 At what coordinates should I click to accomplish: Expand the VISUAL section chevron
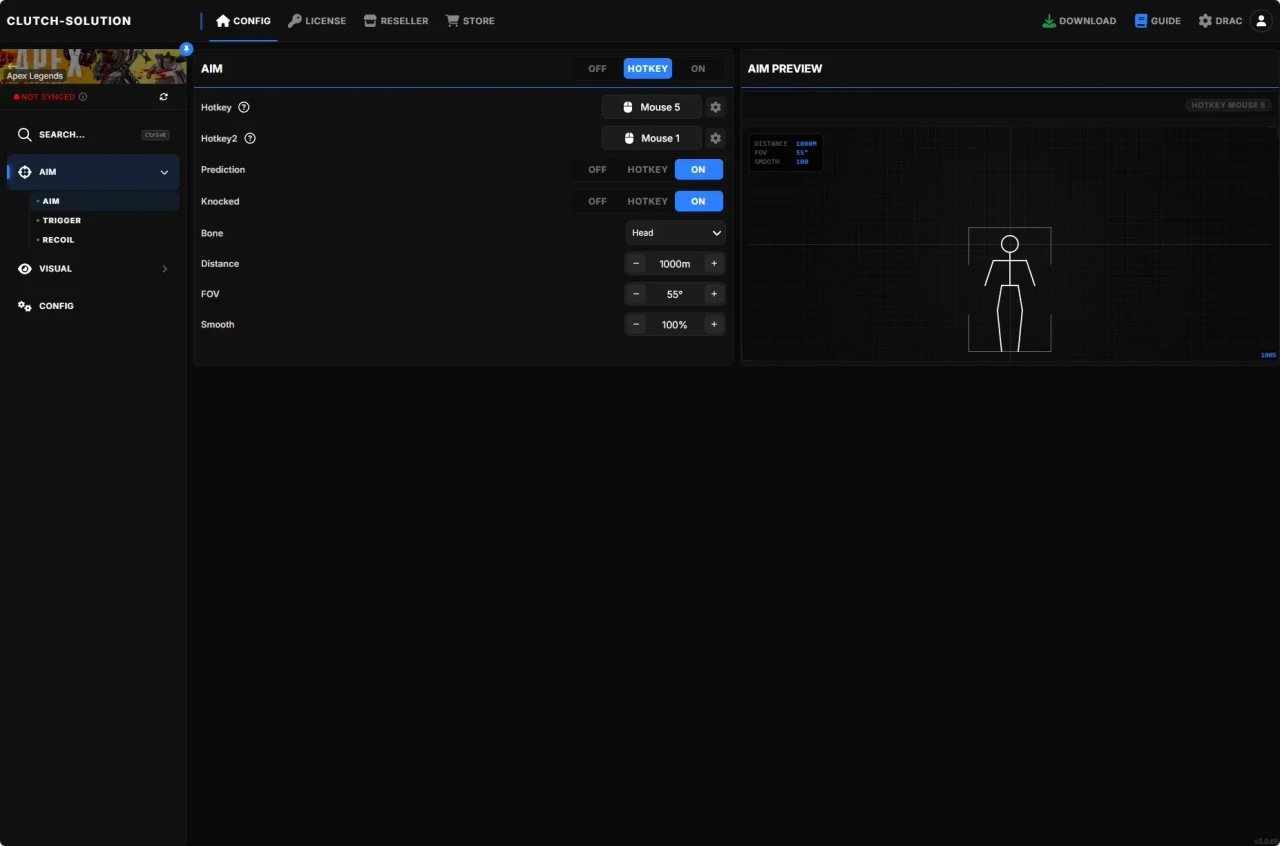pyautogui.click(x=164, y=268)
